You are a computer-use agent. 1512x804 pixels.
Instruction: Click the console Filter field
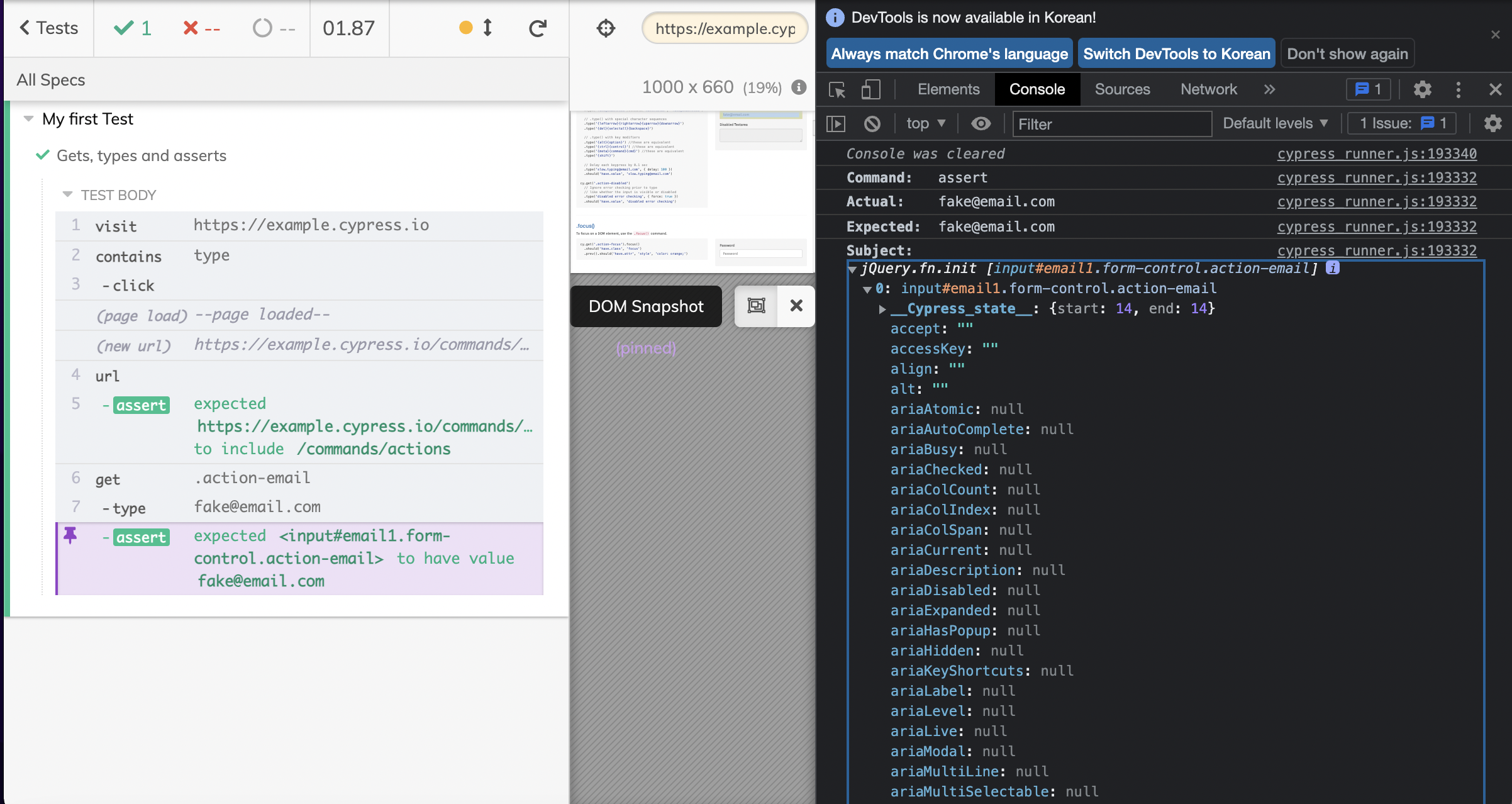(x=1113, y=124)
